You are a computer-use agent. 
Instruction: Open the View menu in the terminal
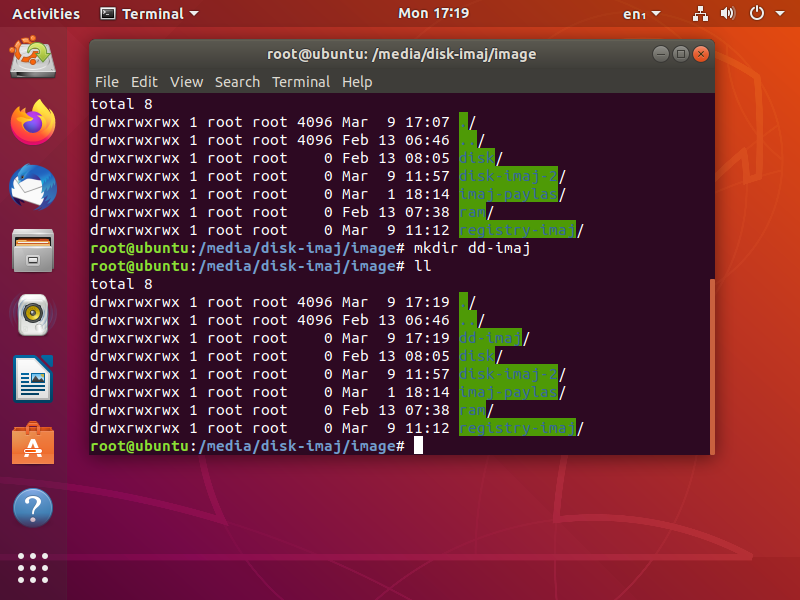pyautogui.click(x=186, y=82)
